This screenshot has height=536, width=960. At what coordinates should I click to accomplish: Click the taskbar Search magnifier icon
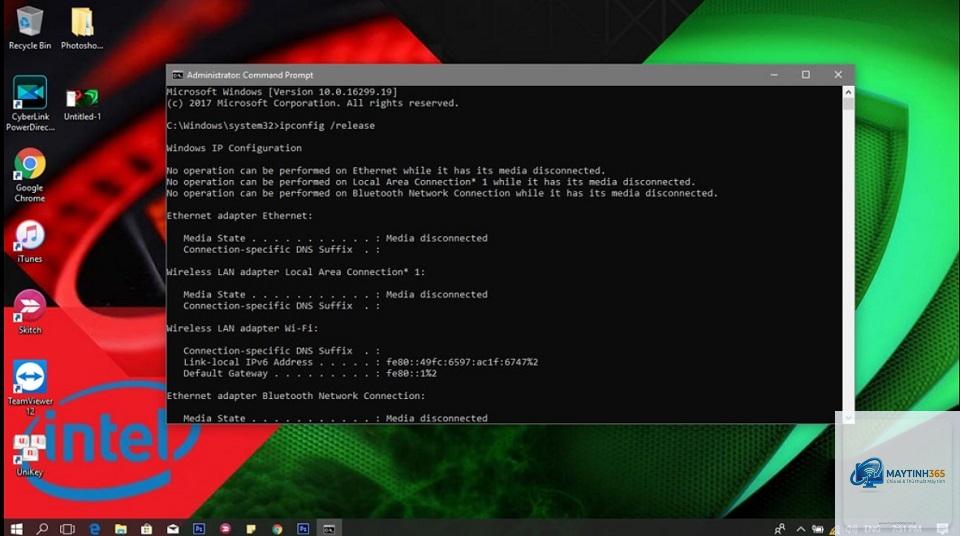coord(42,529)
